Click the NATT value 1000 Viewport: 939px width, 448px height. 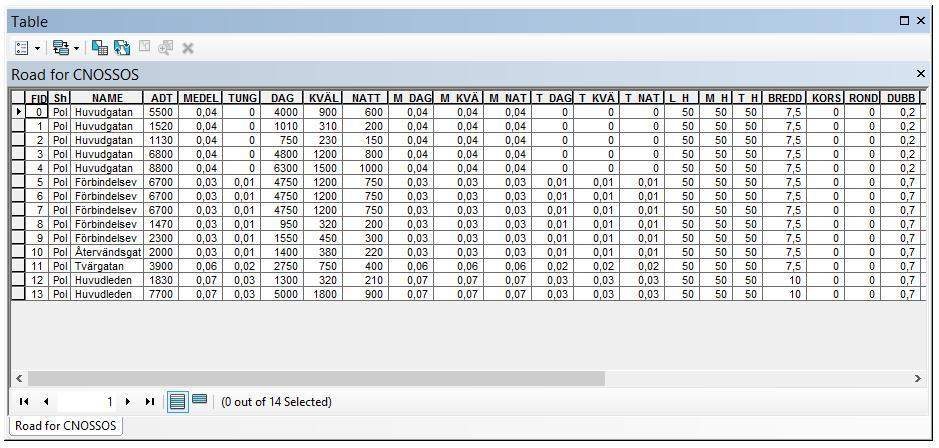[366, 168]
